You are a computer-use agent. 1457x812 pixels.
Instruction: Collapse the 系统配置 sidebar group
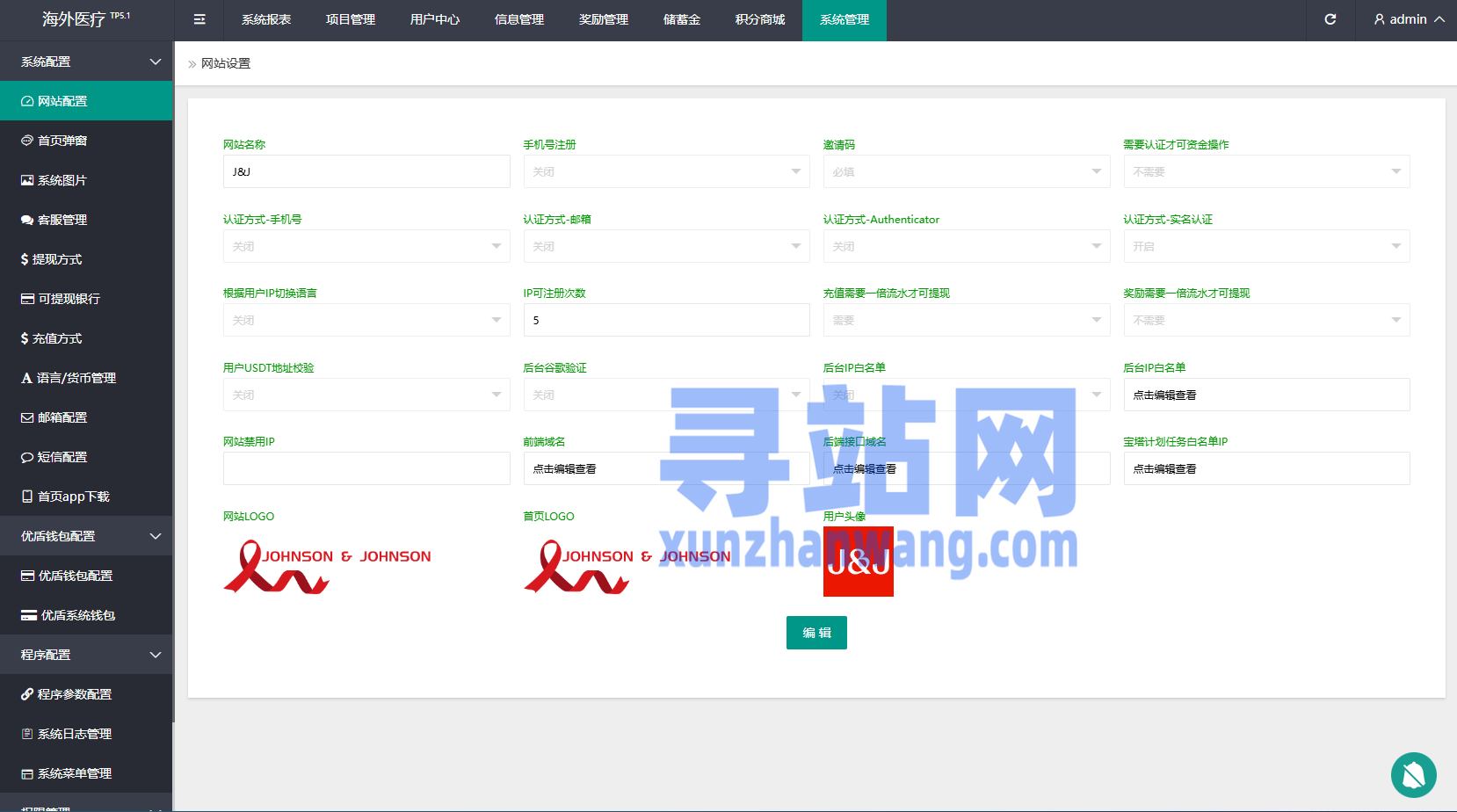pos(86,62)
